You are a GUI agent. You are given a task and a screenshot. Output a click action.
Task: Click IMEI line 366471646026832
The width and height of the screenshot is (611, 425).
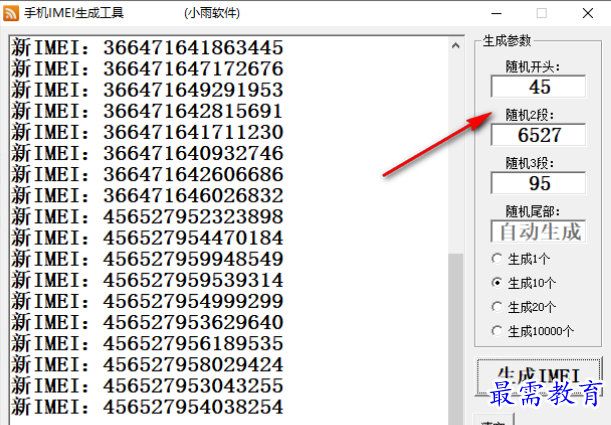pyautogui.click(x=147, y=196)
